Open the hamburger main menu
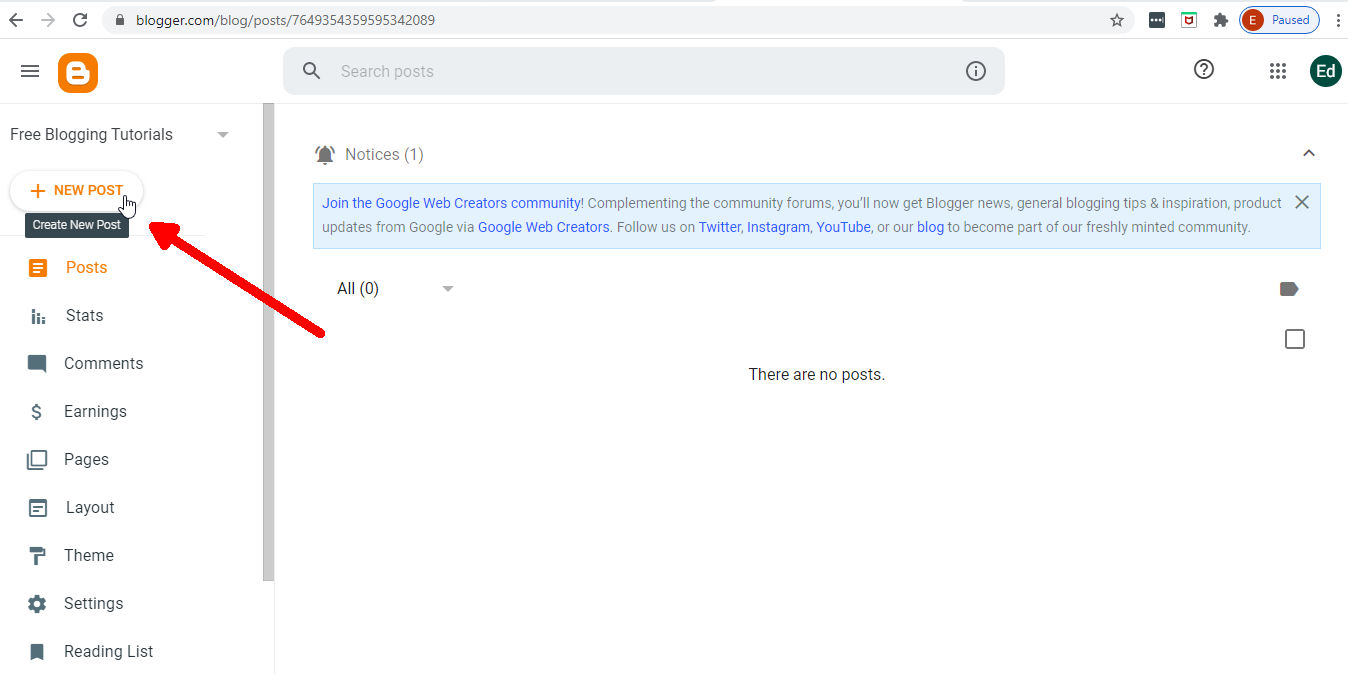 30,71
